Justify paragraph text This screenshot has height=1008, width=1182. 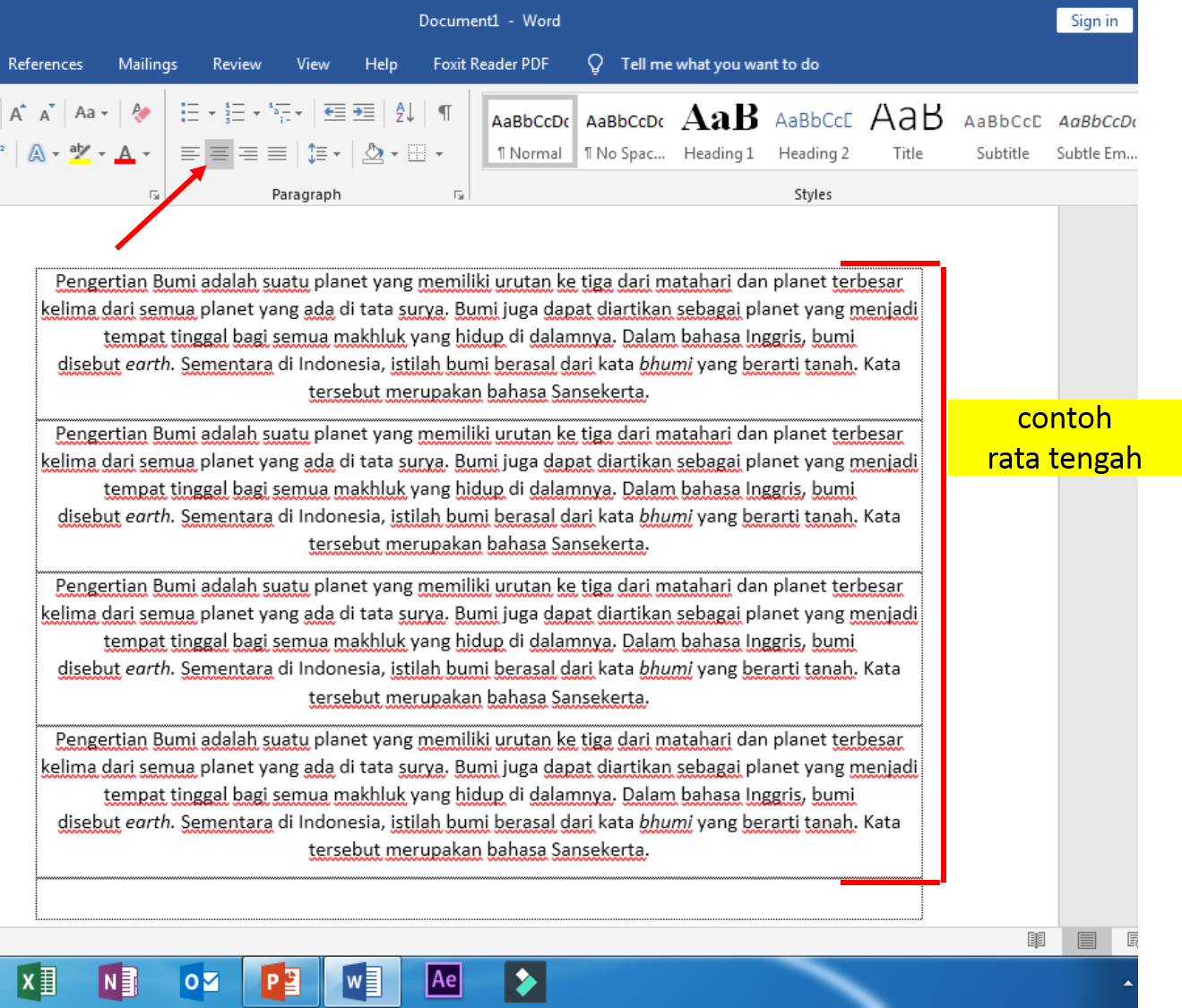pyautogui.click(x=278, y=154)
